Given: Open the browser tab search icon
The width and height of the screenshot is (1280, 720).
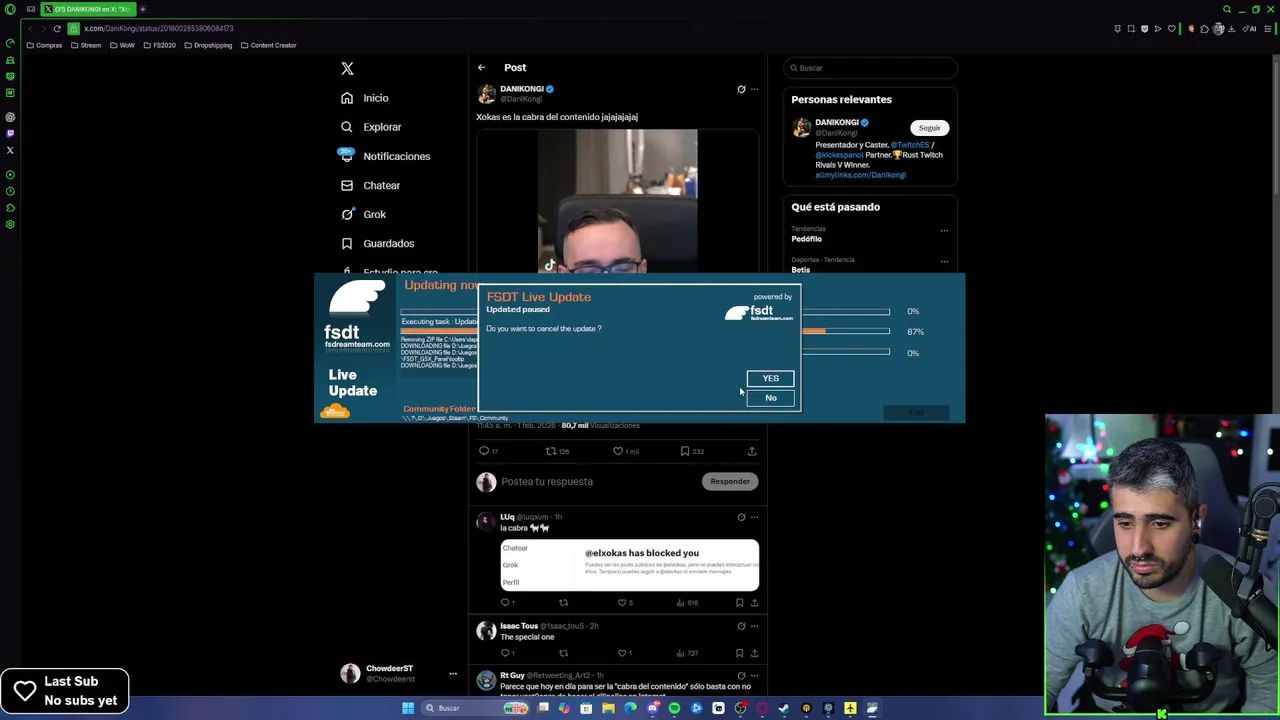Looking at the screenshot, I should (x=1227, y=9).
